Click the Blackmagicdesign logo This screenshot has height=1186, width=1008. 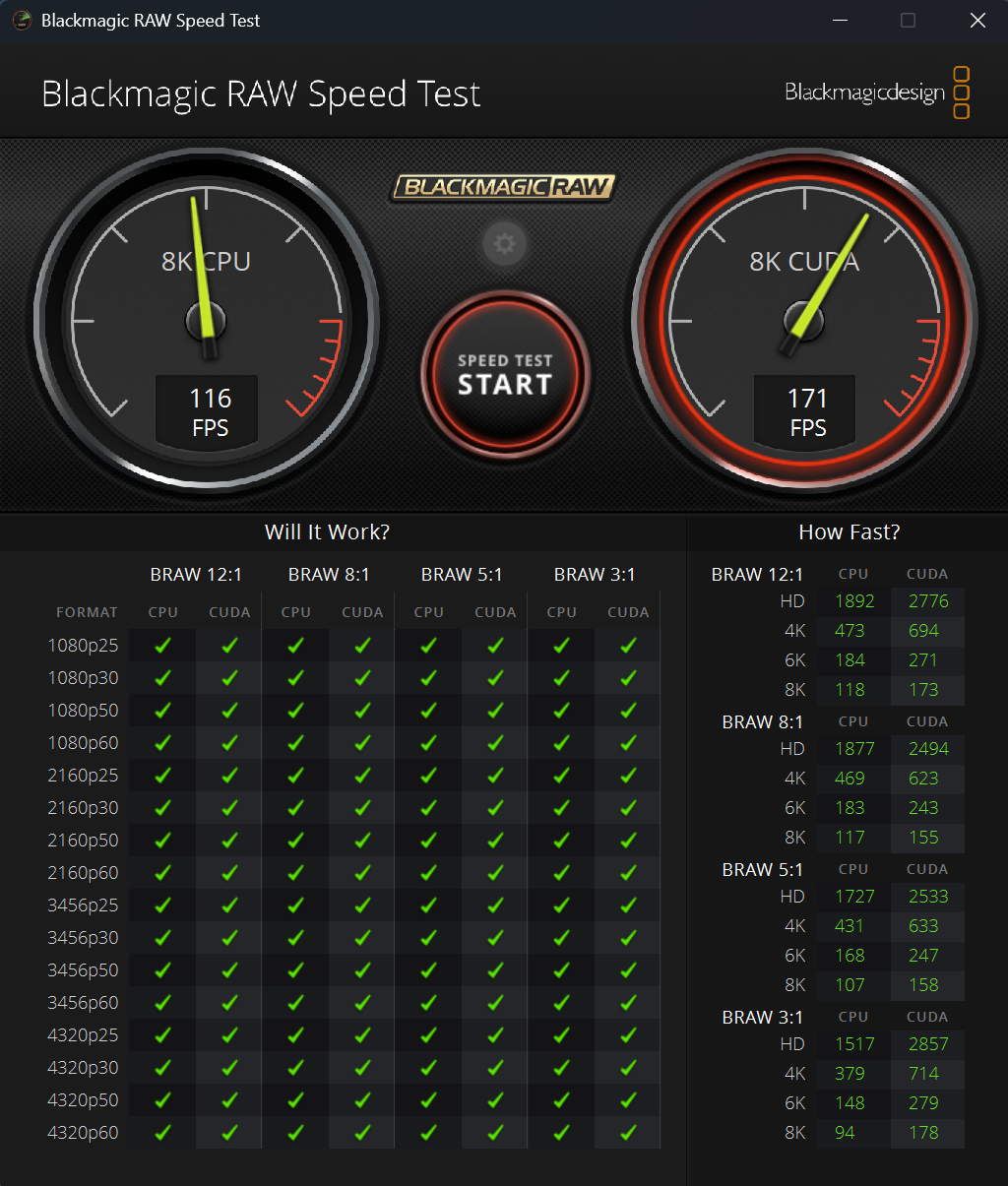click(x=876, y=93)
